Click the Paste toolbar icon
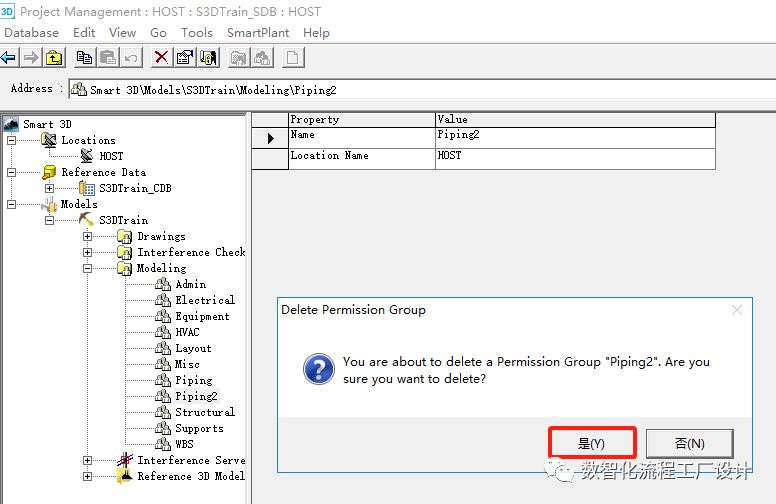Viewport: 776px width, 504px height. click(x=107, y=58)
